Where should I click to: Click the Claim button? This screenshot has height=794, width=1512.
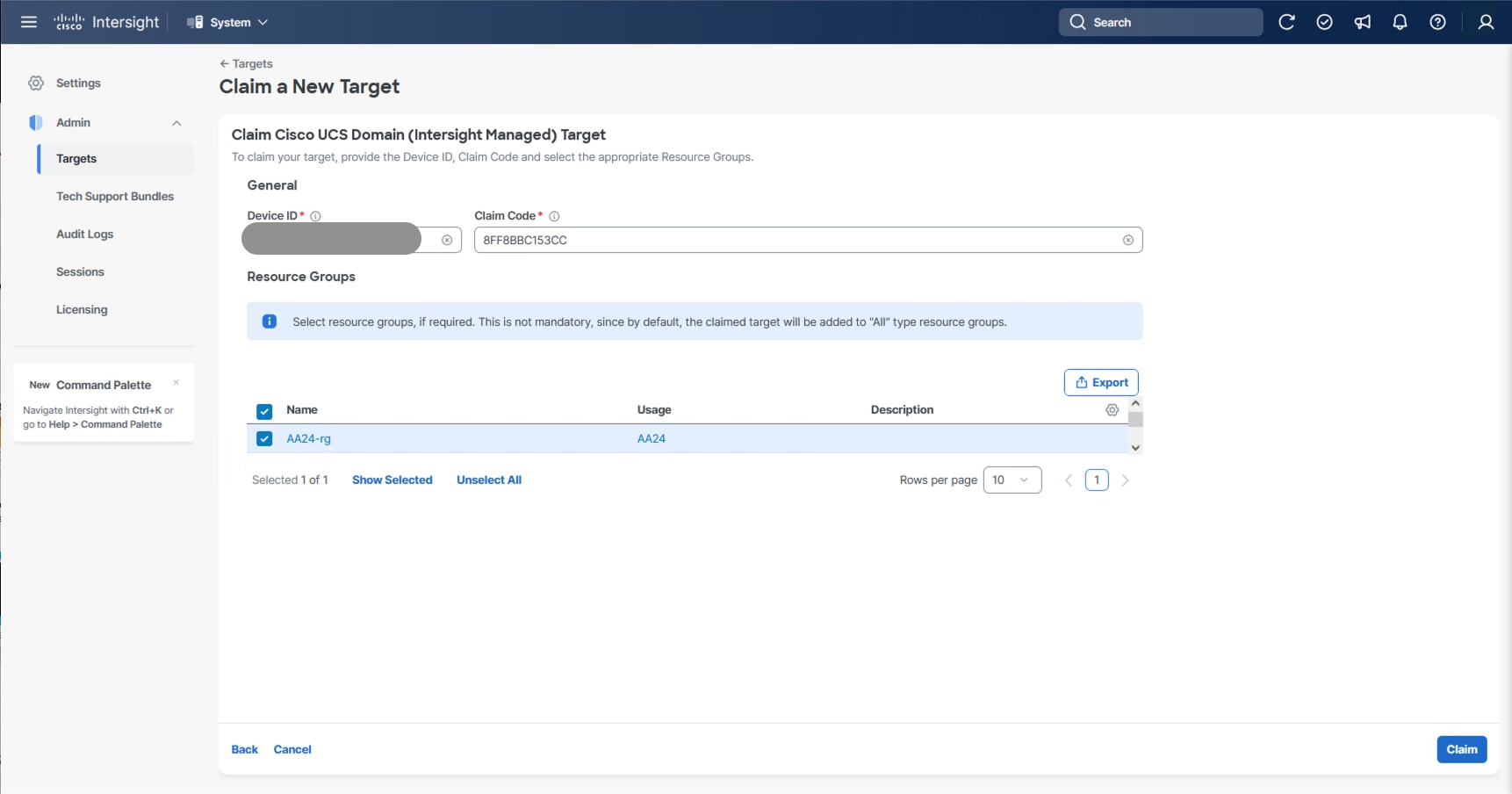pyautogui.click(x=1461, y=749)
